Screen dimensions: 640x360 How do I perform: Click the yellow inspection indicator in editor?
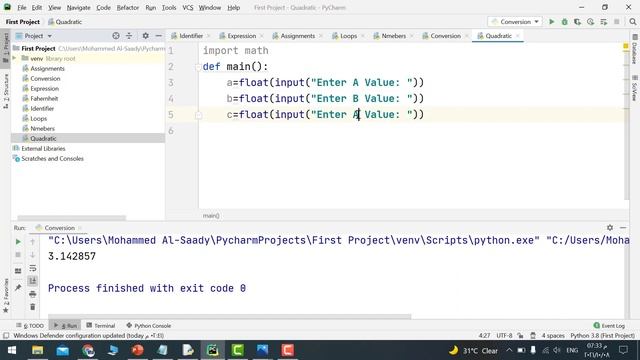[x=626, y=47]
